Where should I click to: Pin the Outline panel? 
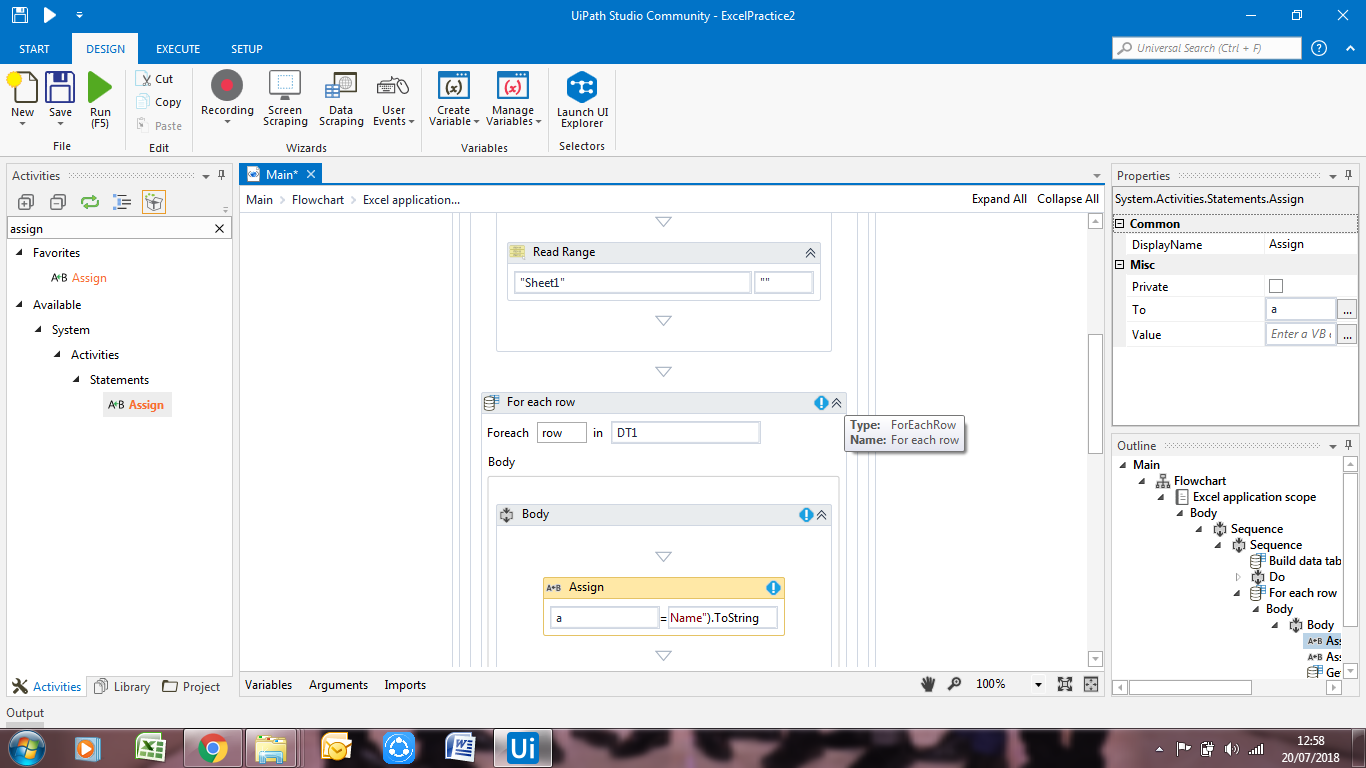tap(1348, 446)
